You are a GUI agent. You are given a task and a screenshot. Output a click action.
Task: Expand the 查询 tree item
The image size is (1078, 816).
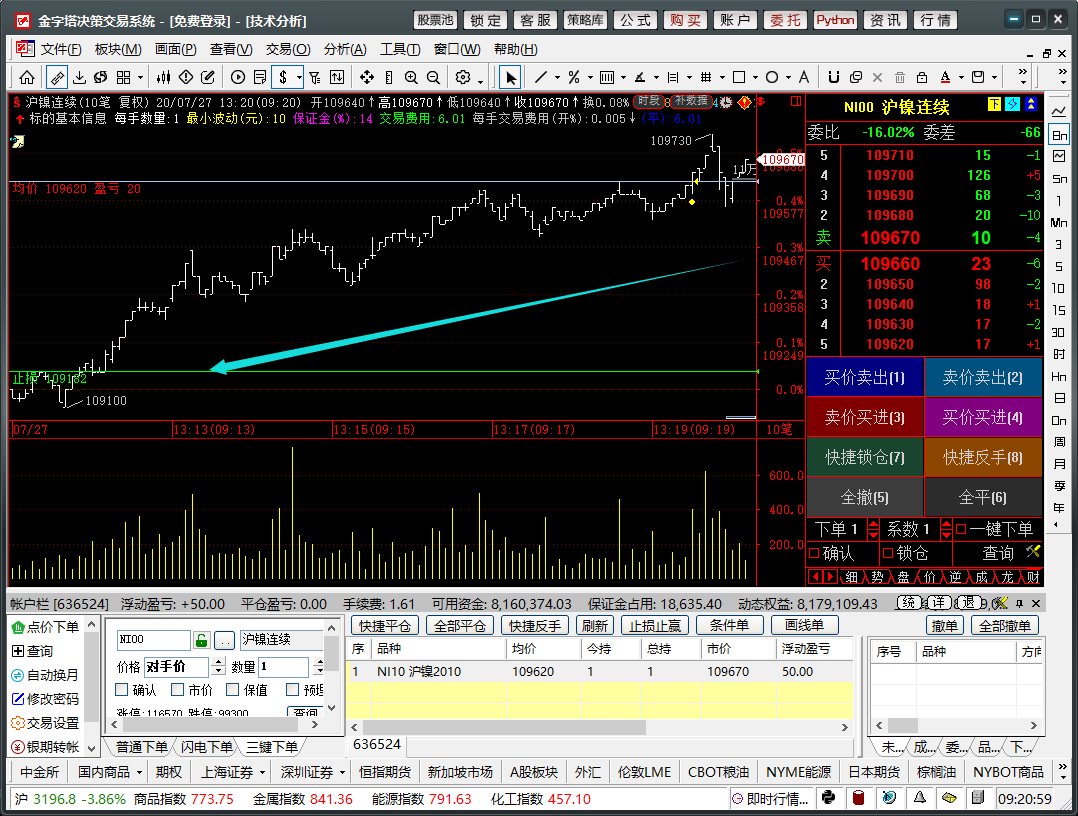click(17, 650)
